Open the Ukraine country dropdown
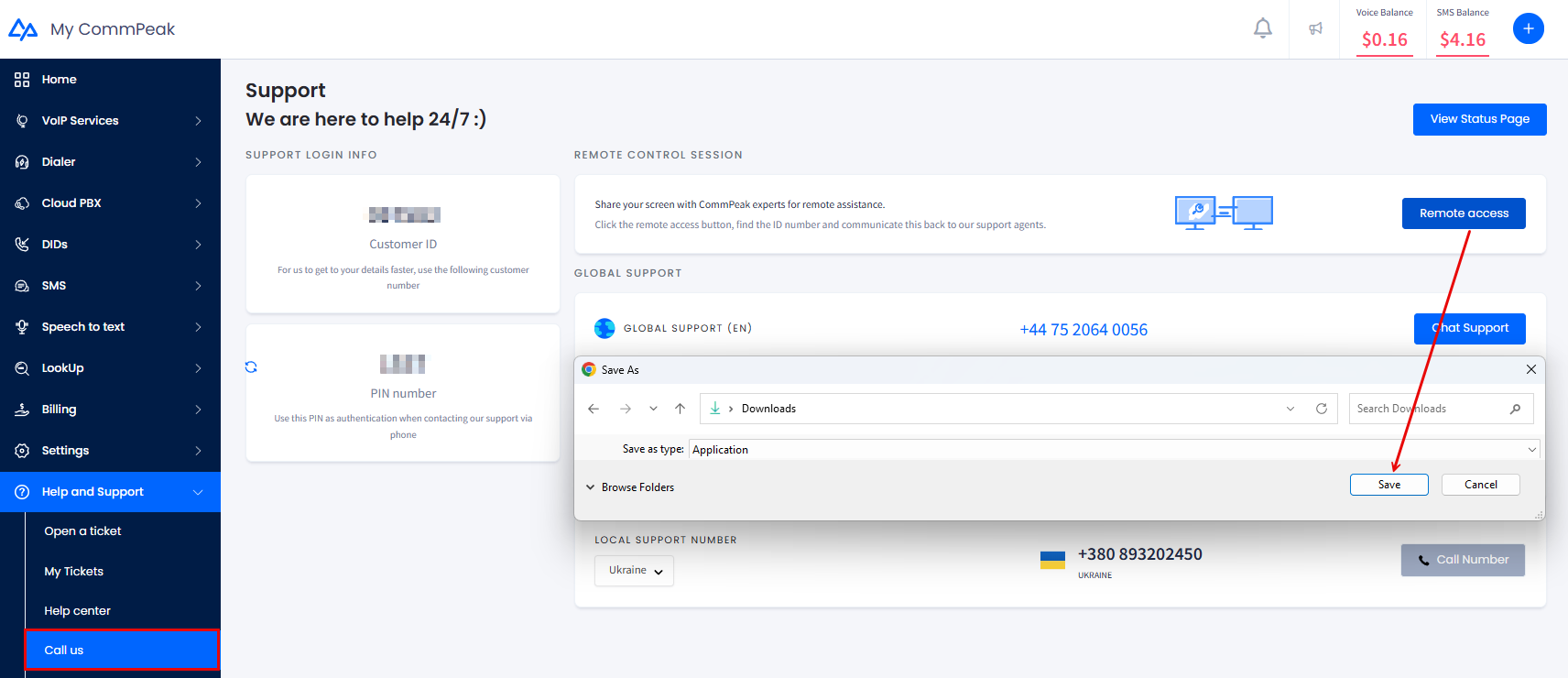The image size is (1568, 678). 634,571
